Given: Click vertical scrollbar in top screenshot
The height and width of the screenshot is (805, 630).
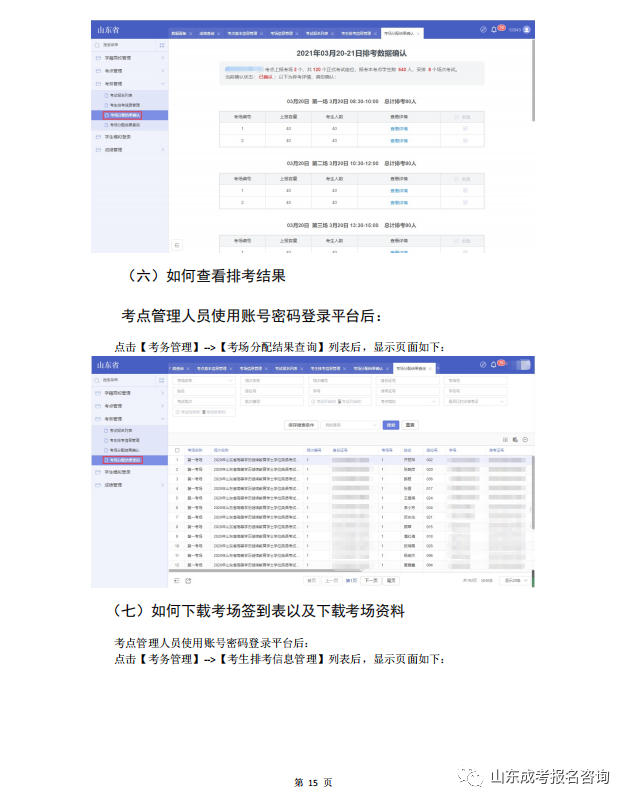Looking at the screenshot, I should 533,80.
